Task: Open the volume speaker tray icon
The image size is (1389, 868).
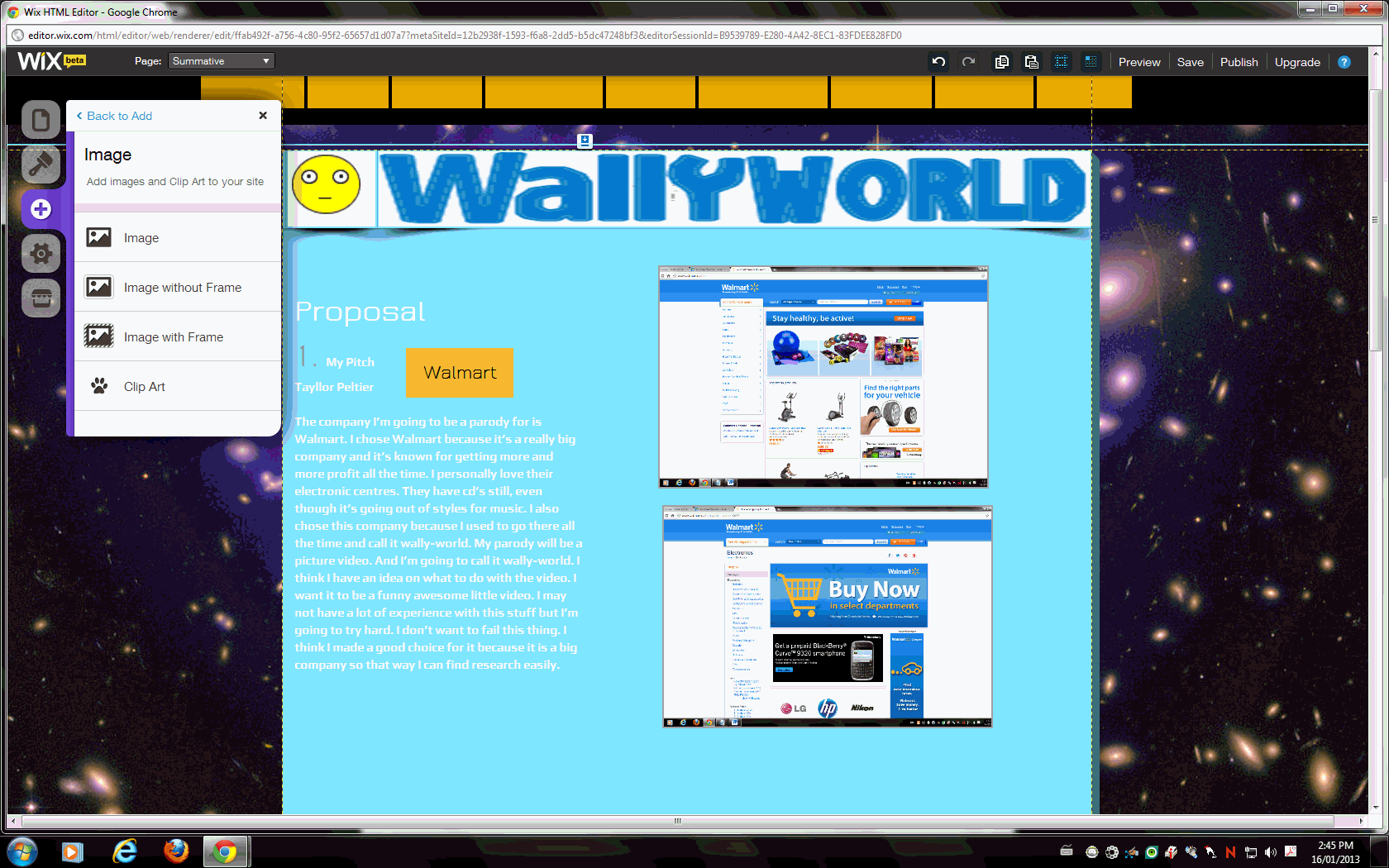Action: [1271, 852]
